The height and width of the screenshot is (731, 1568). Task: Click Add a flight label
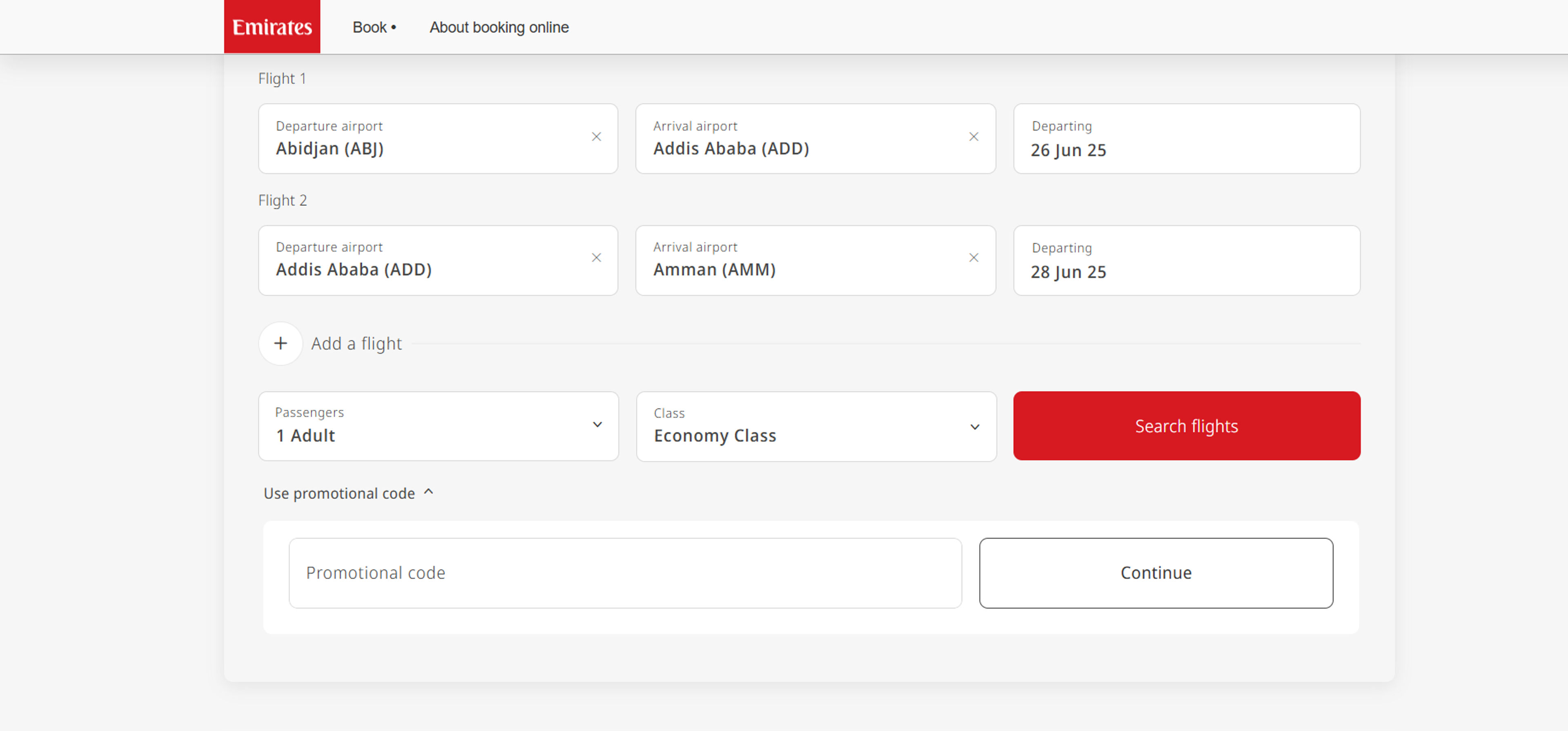click(x=357, y=344)
